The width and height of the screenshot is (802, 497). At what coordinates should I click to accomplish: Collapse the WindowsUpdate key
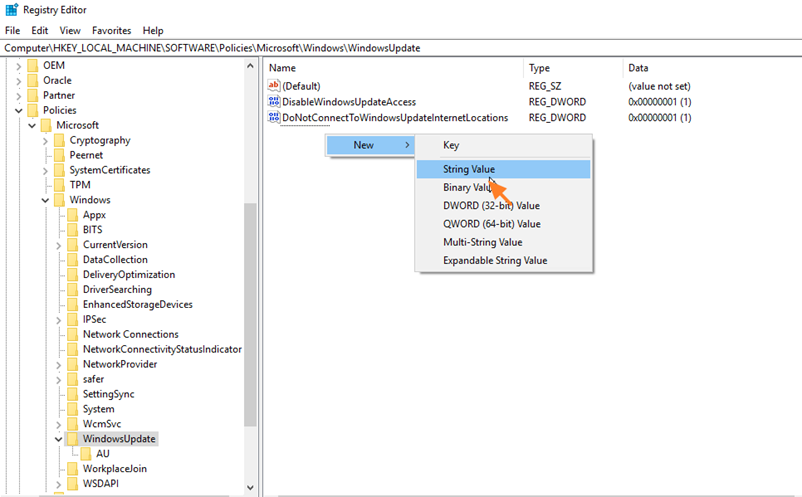pos(58,439)
